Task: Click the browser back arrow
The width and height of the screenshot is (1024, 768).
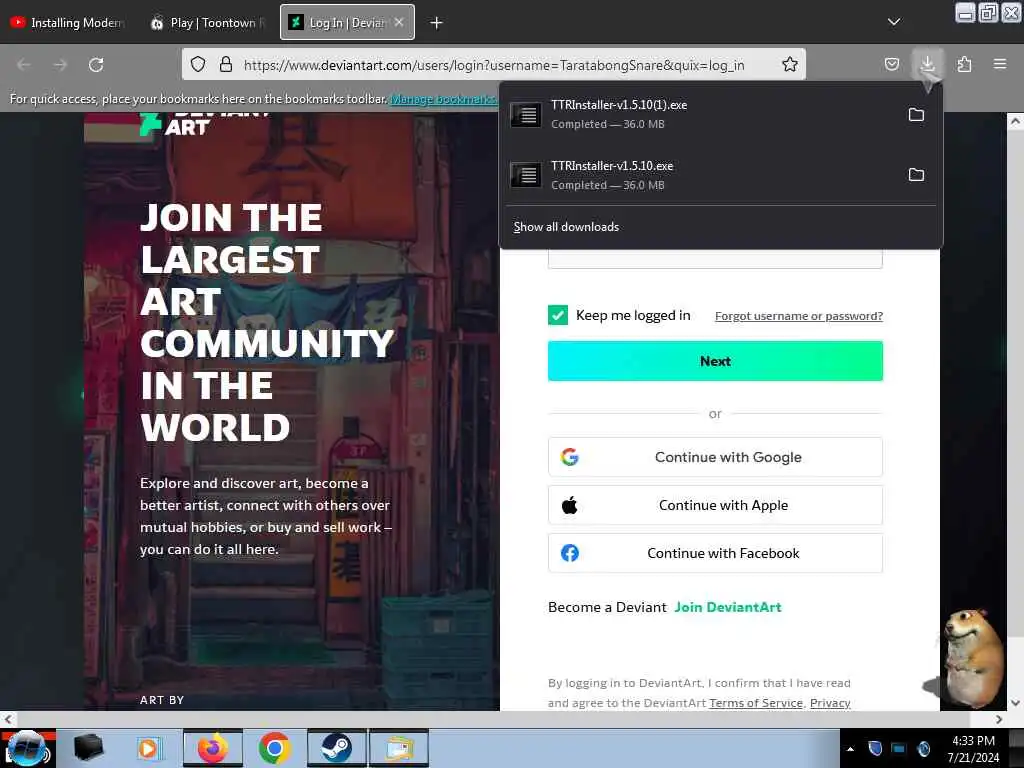Action: click(24, 65)
